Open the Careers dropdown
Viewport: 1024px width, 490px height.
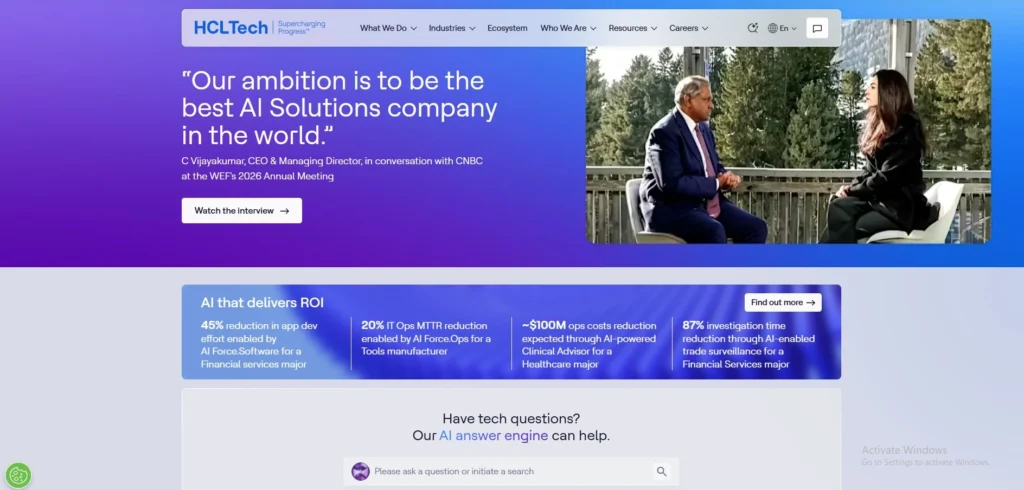click(688, 28)
